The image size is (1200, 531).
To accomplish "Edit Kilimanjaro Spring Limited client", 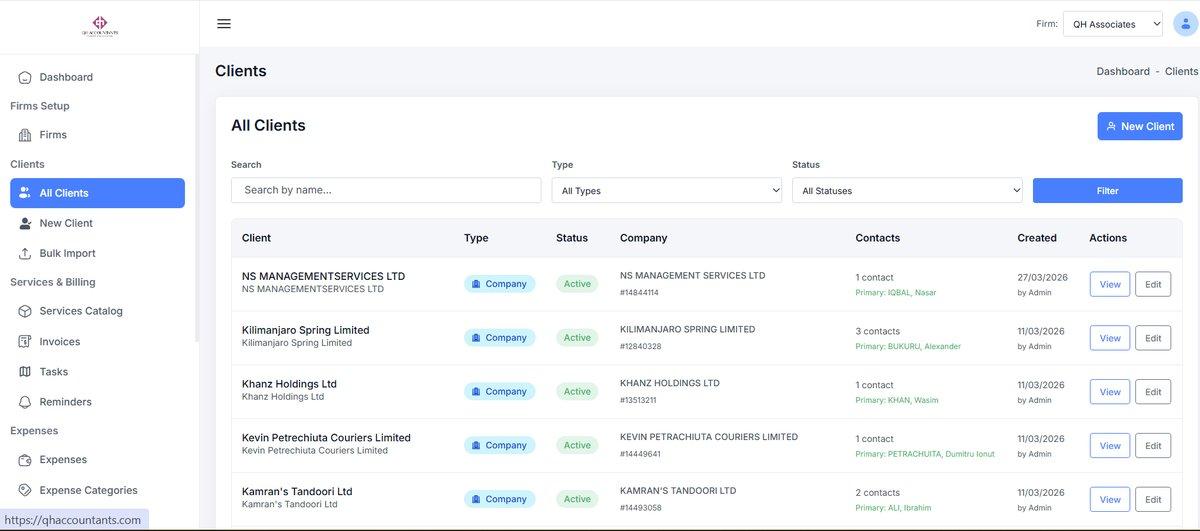I will (x=1153, y=338).
